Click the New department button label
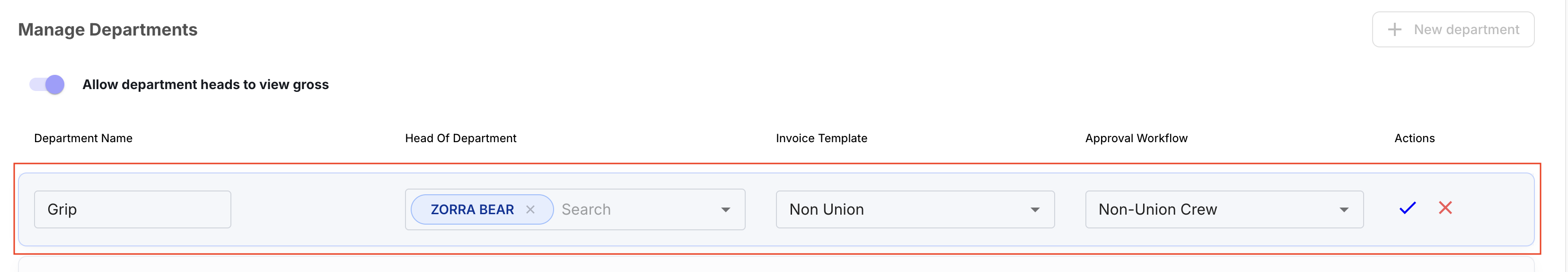This screenshot has width=1568, height=272. pyautogui.click(x=1466, y=29)
